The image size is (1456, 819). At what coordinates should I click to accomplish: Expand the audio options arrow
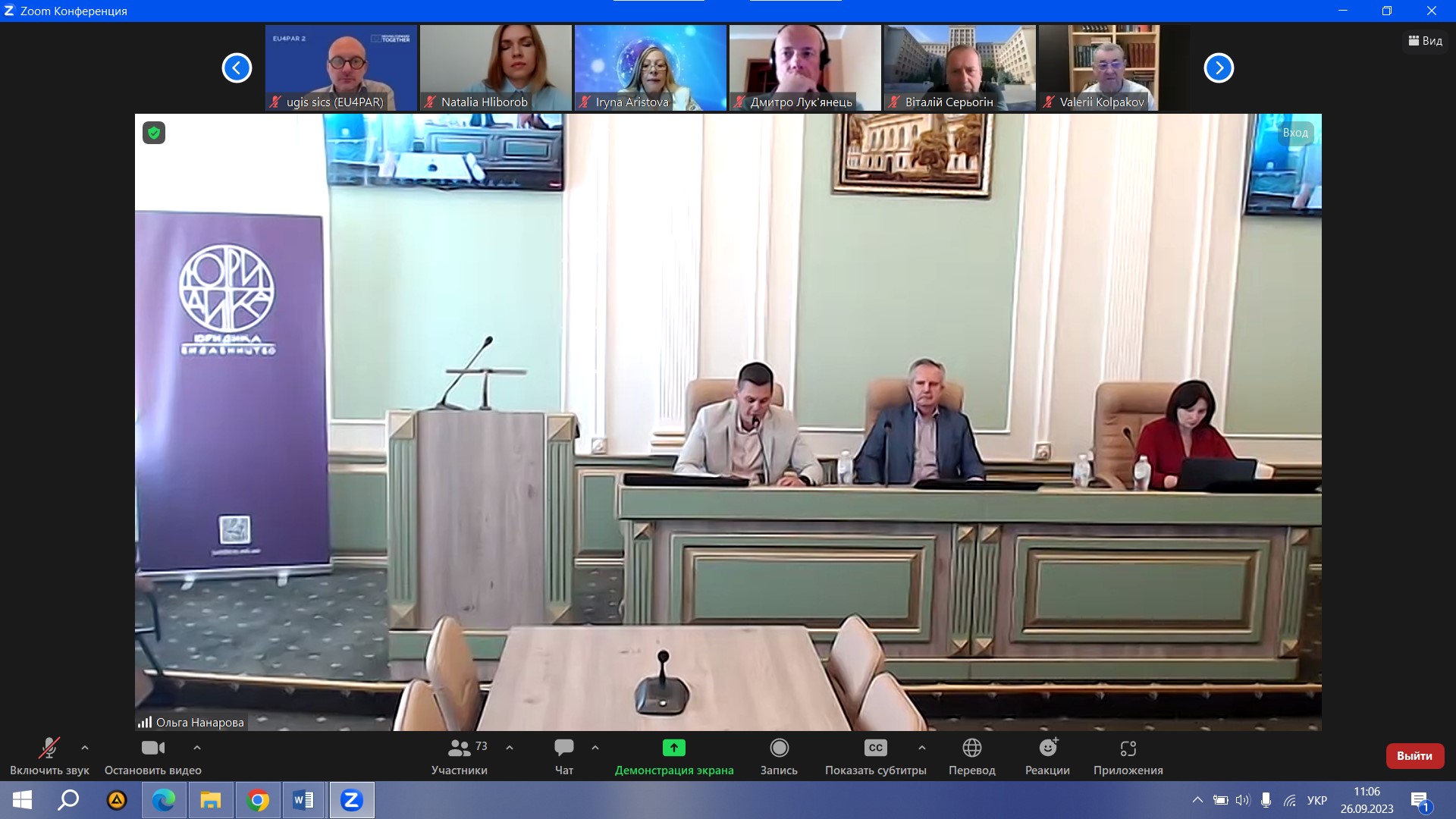click(85, 748)
